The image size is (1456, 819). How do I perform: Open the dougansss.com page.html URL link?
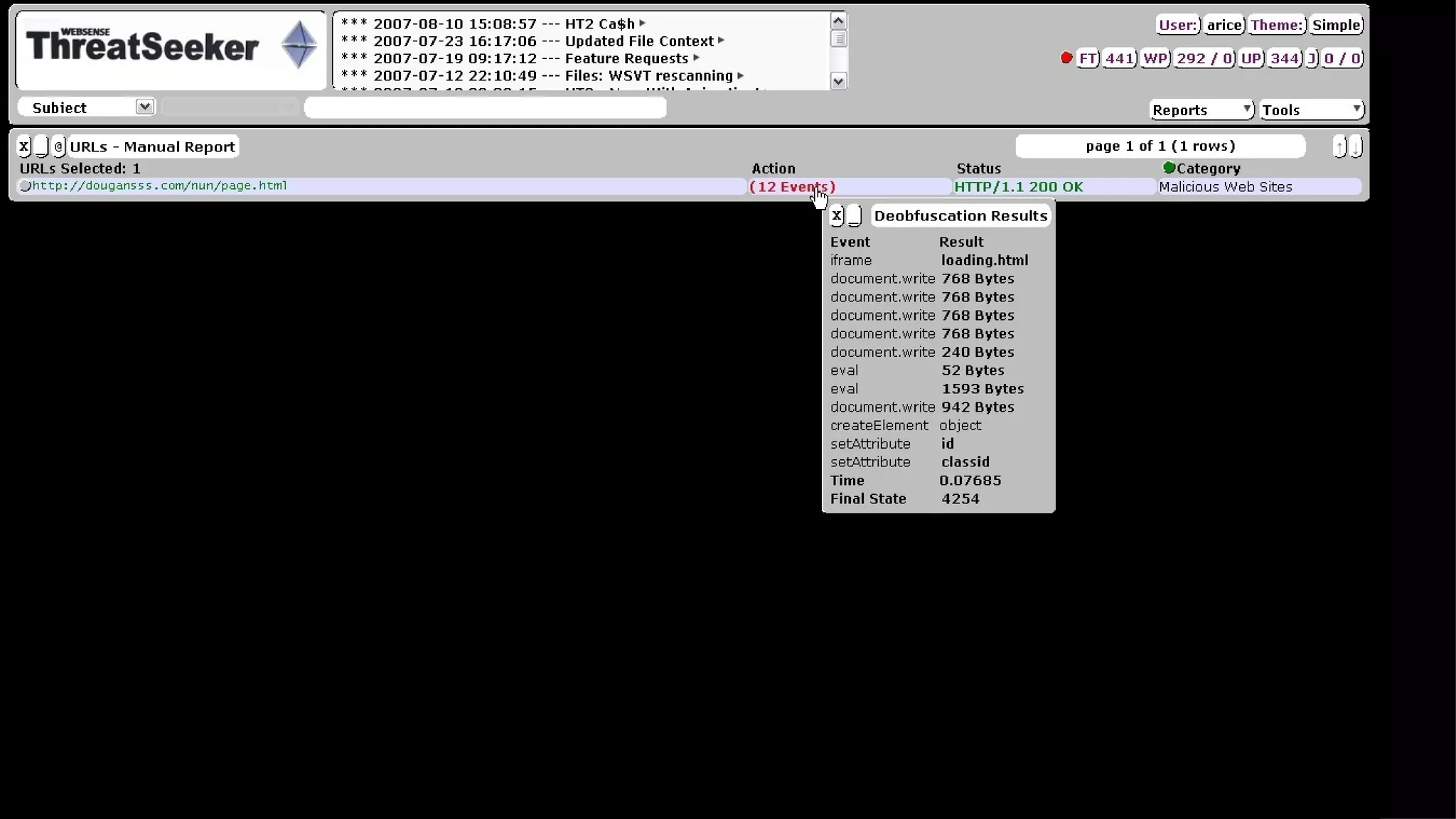click(160, 186)
